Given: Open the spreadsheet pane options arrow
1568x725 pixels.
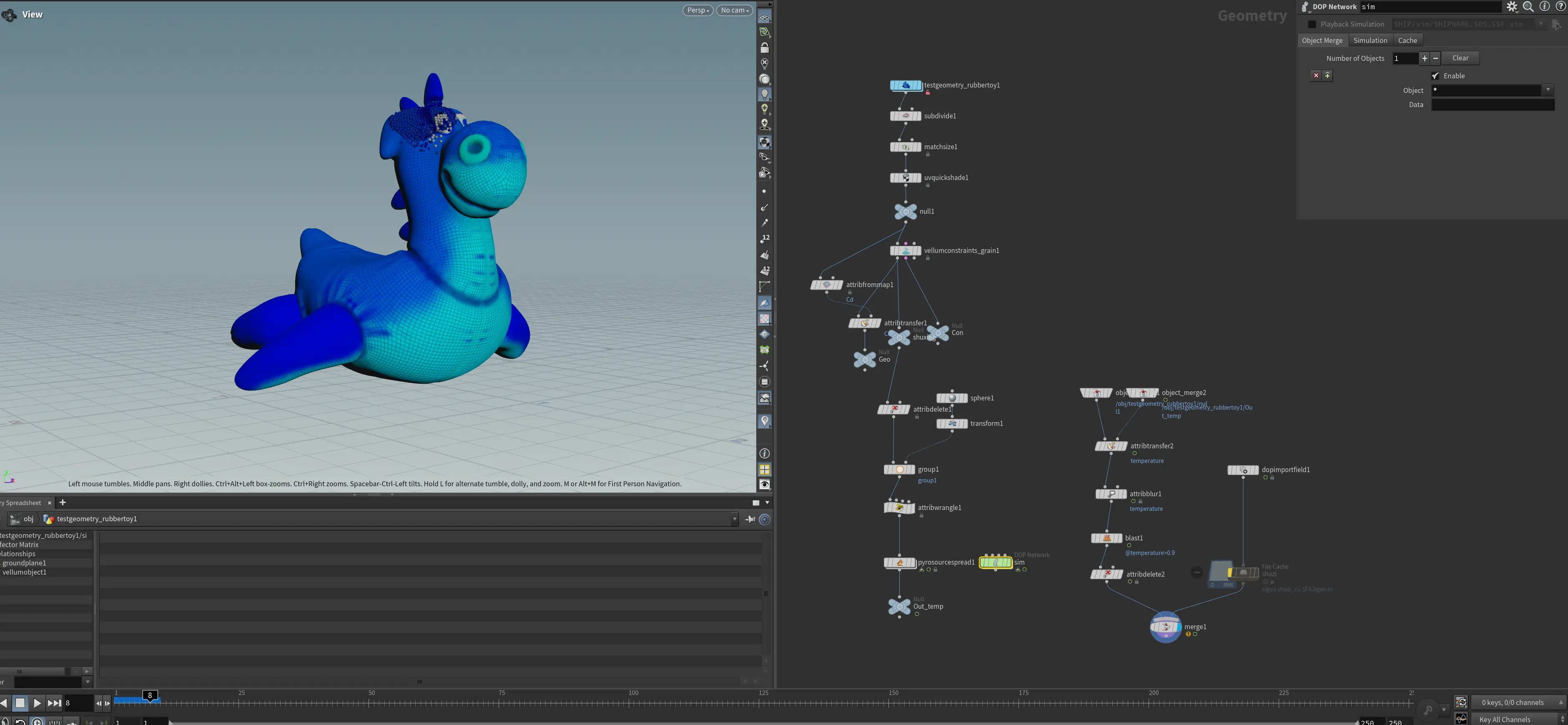Looking at the screenshot, I should 767,503.
